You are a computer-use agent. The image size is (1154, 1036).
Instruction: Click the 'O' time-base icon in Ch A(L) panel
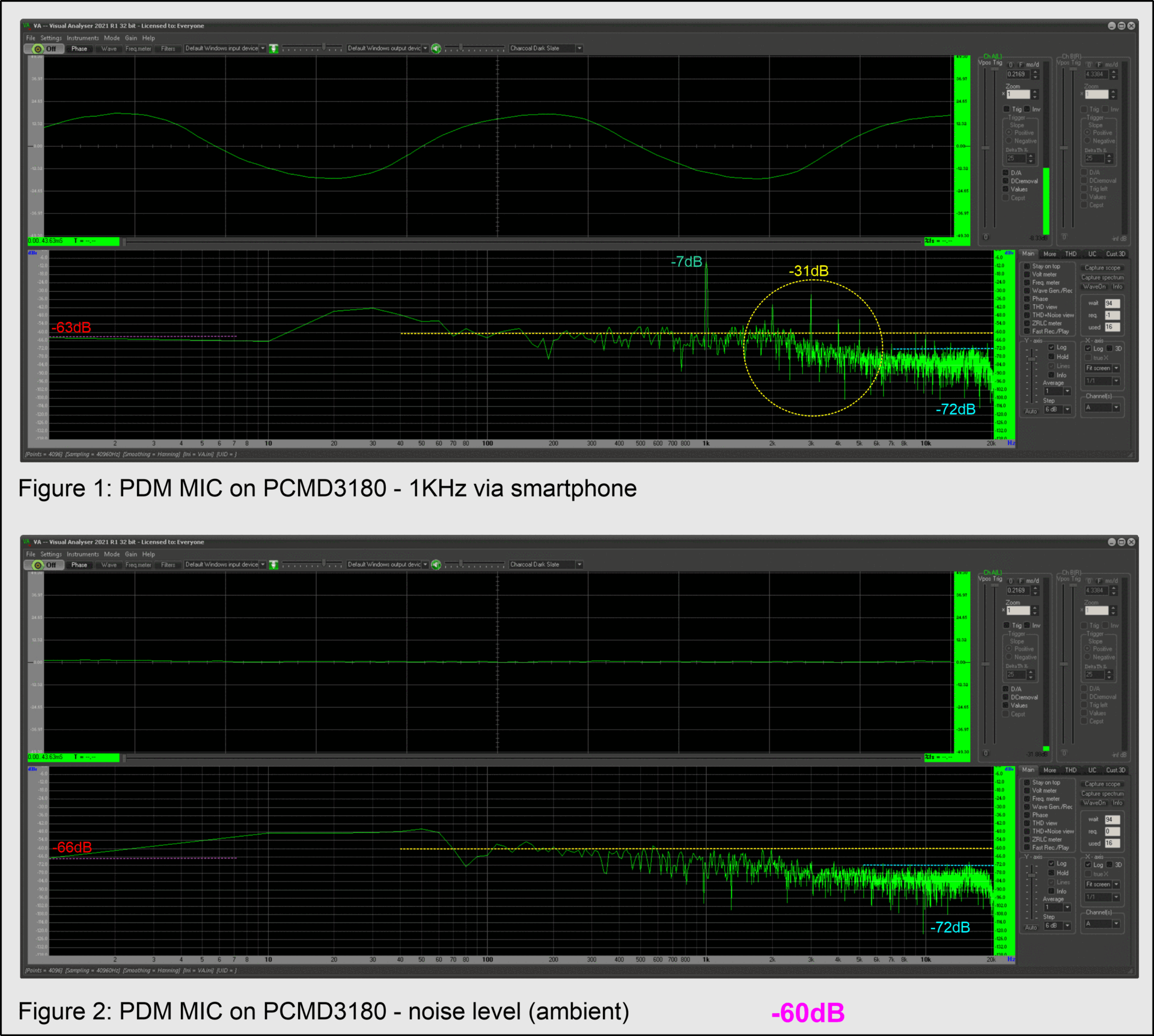click(1010, 65)
